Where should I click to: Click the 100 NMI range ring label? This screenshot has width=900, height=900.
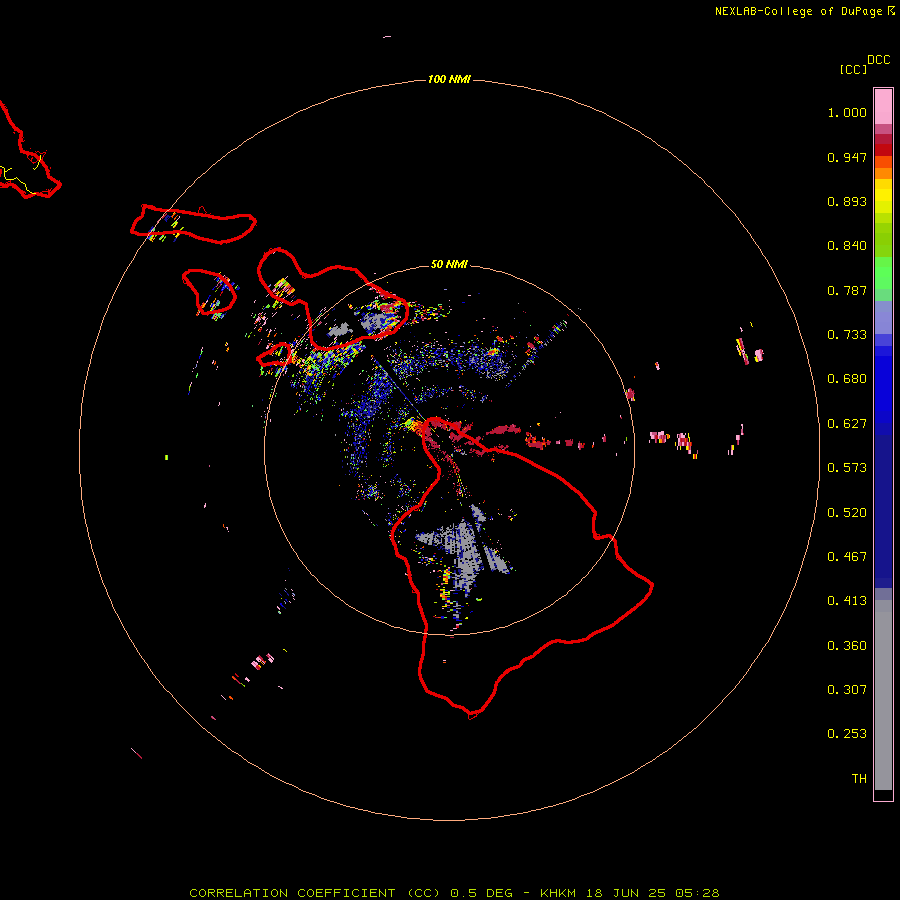click(449, 79)
